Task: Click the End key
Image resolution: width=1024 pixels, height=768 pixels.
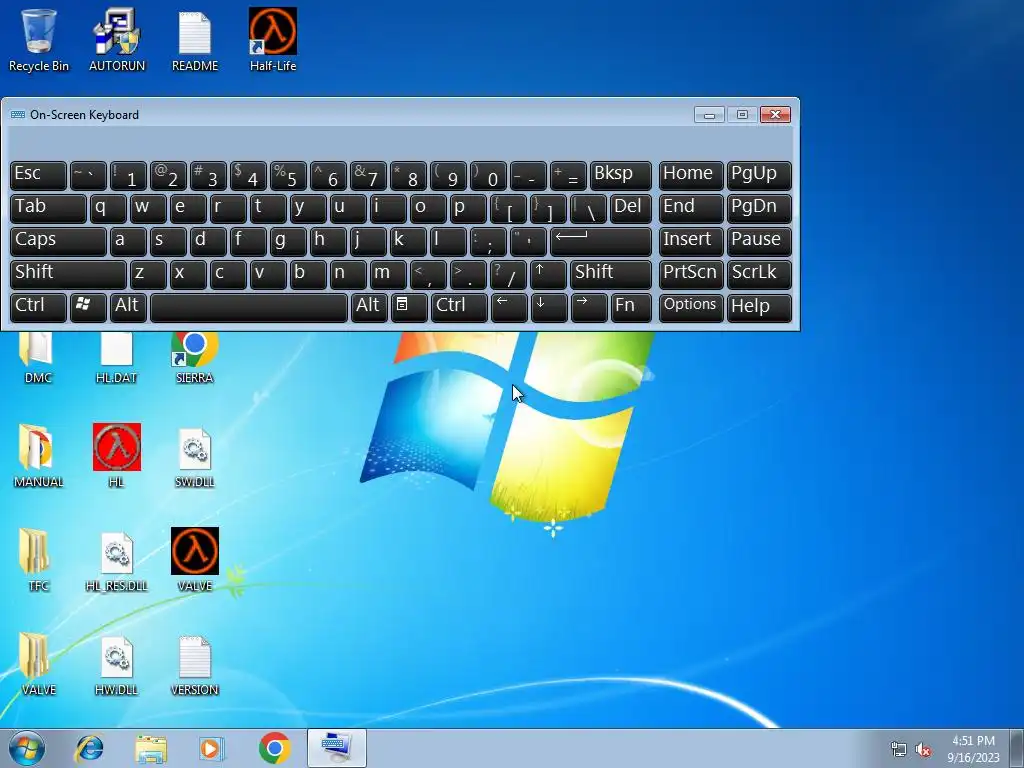Action: coord(691,208)
